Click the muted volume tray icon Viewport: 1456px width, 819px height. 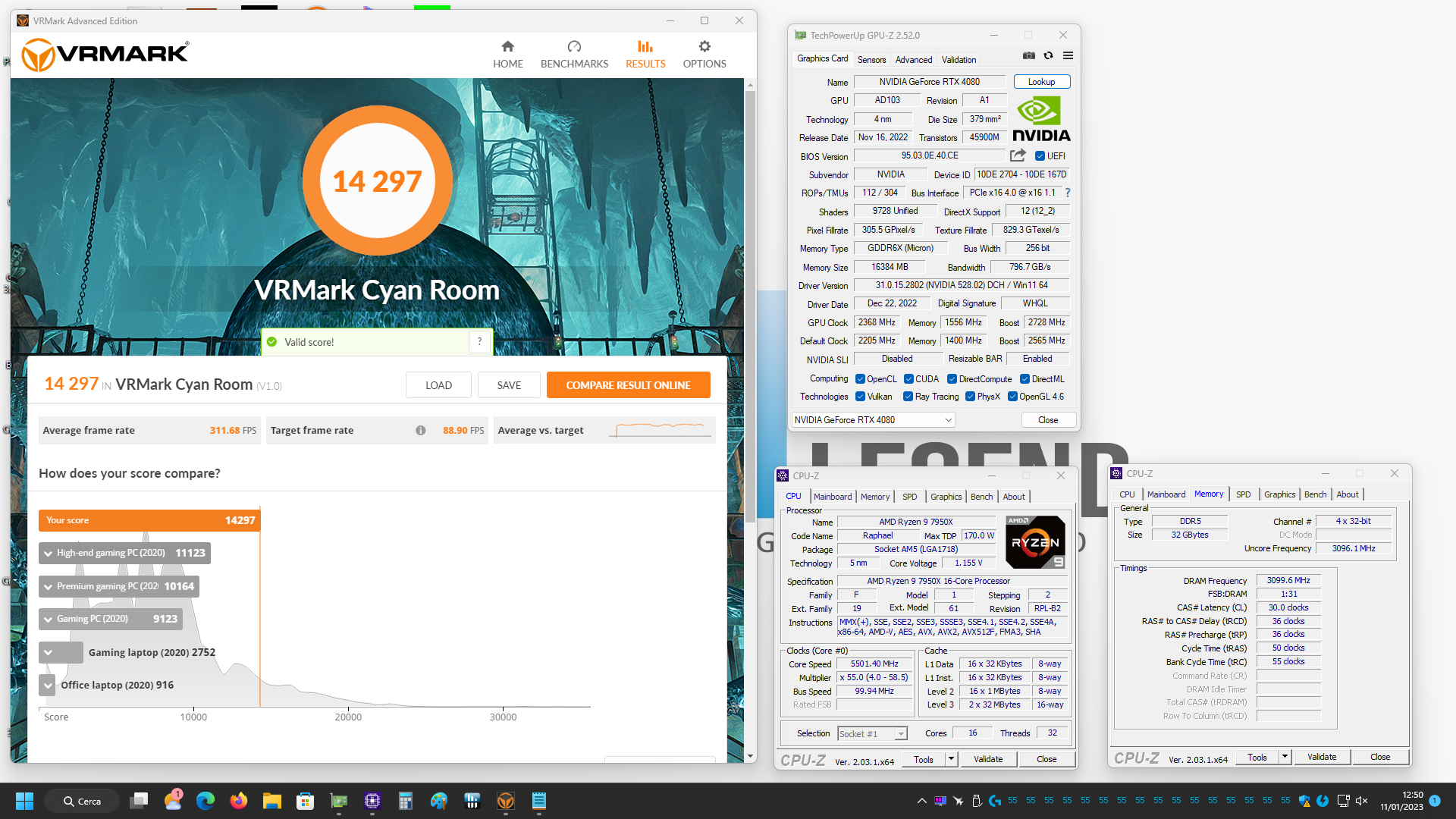pyautogui.click(x=1361, y=801)
